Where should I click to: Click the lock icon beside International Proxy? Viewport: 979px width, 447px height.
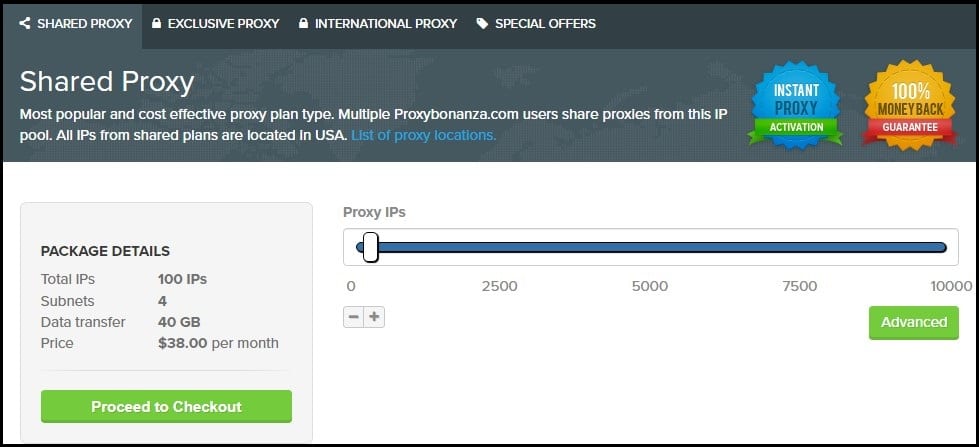pyautogui.click(x=304, y=23)
